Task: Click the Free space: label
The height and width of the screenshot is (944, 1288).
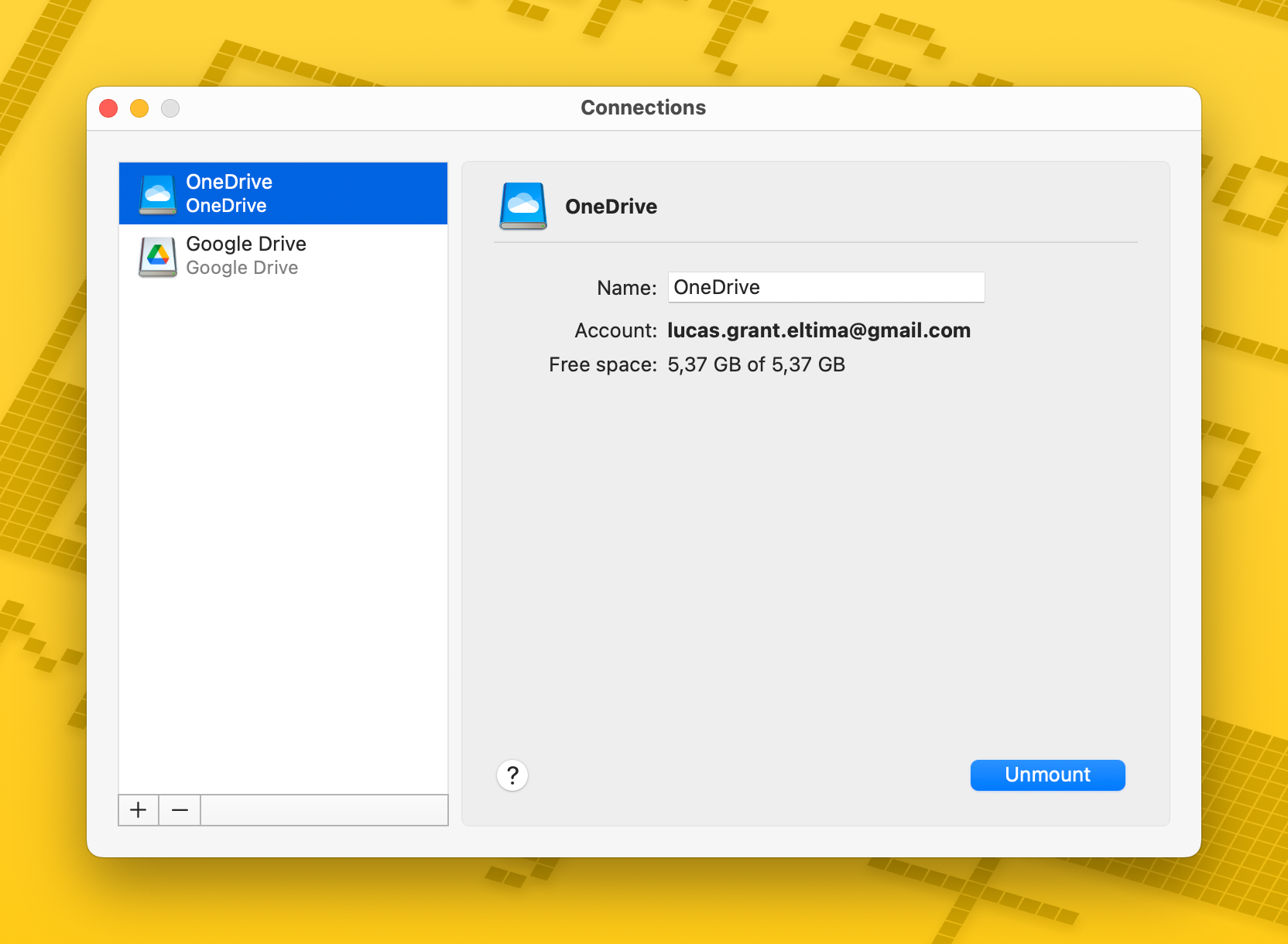Action: coord(603,364)
